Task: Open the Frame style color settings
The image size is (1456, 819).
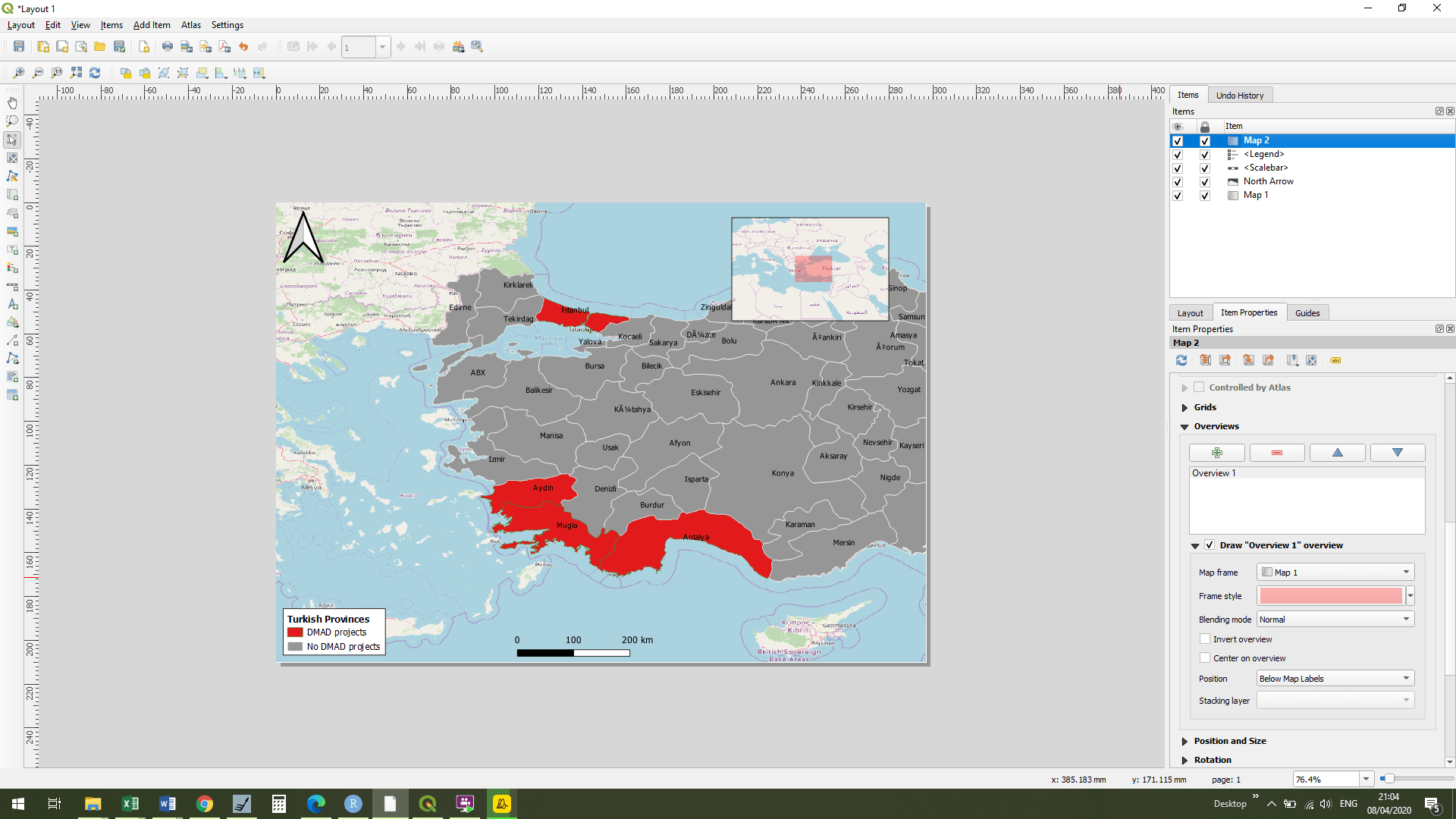Action: point(1331,596)
